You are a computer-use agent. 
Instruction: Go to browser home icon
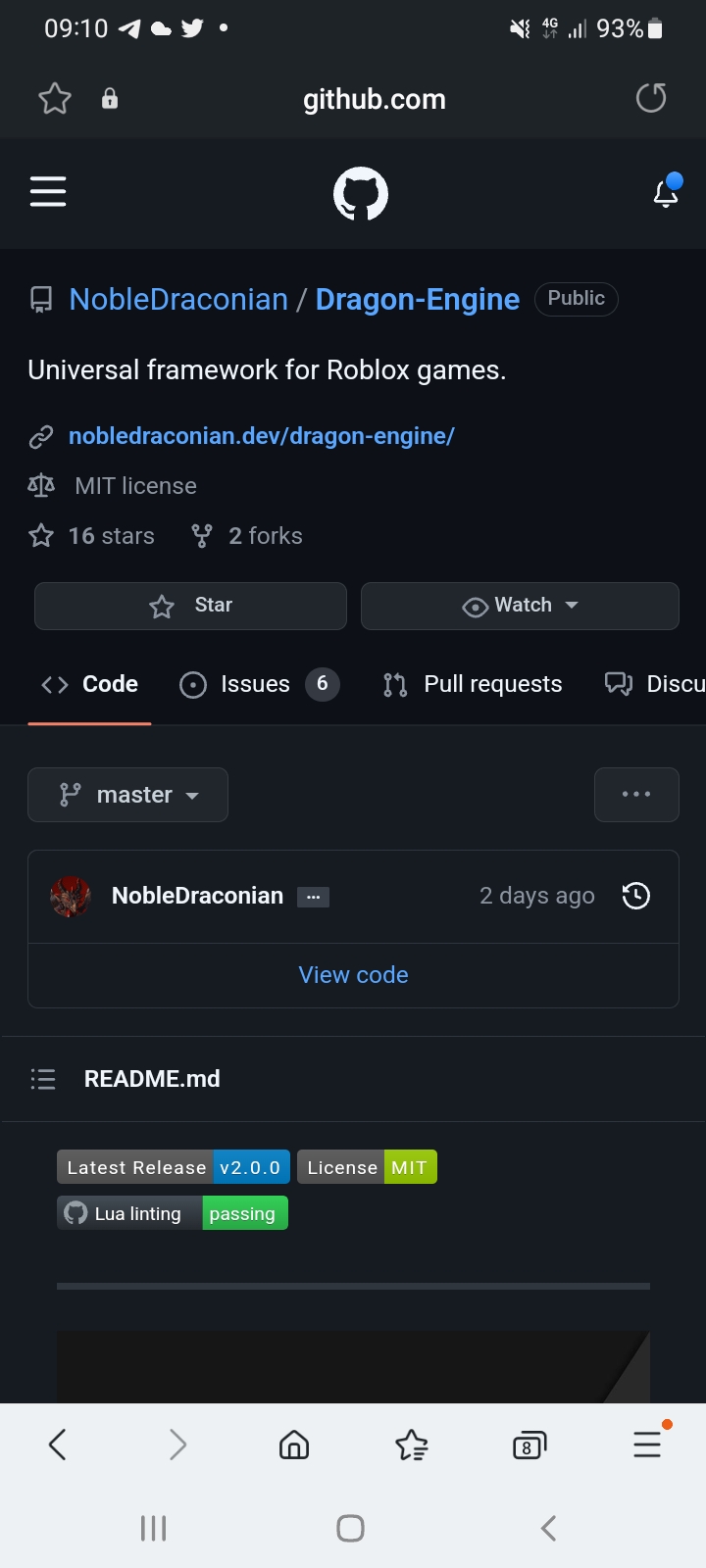tap(294, 1445)
